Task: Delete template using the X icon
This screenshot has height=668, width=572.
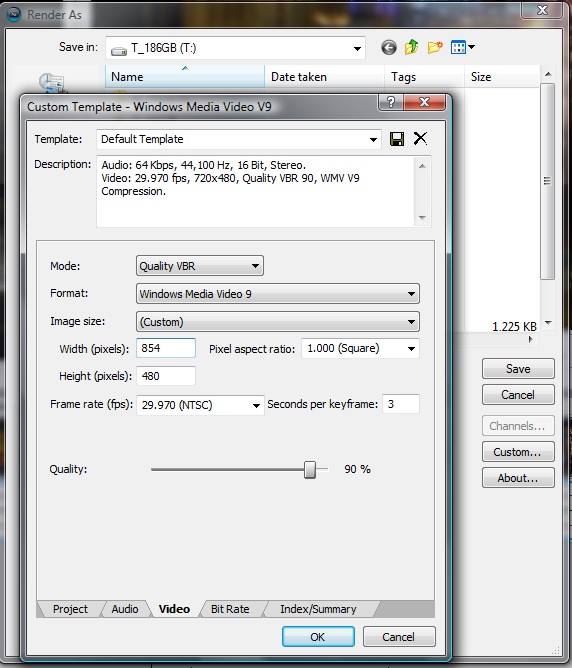Action: 420,138
